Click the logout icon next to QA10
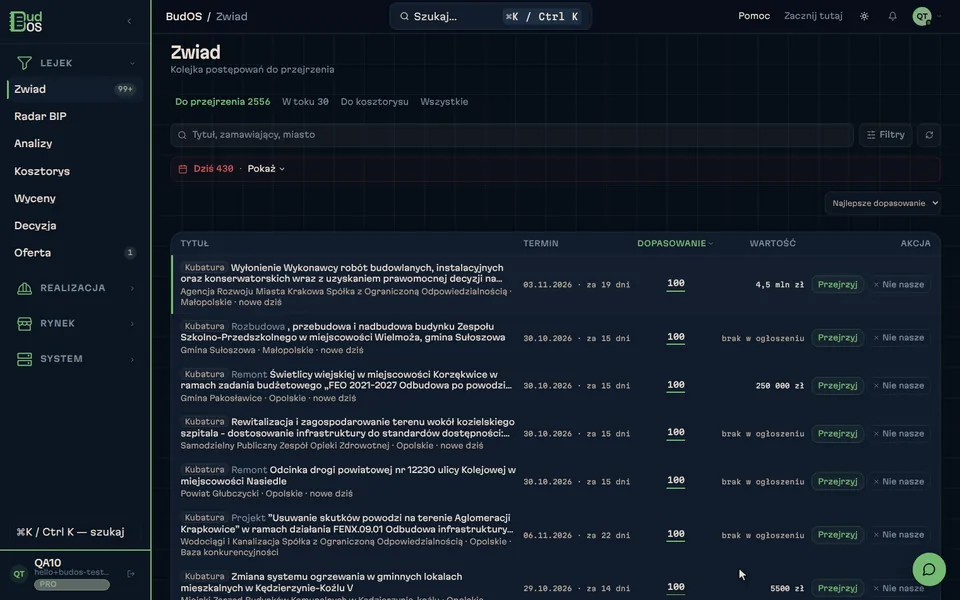The width and height of the screenshot is (960, 600). click(130, 574)
